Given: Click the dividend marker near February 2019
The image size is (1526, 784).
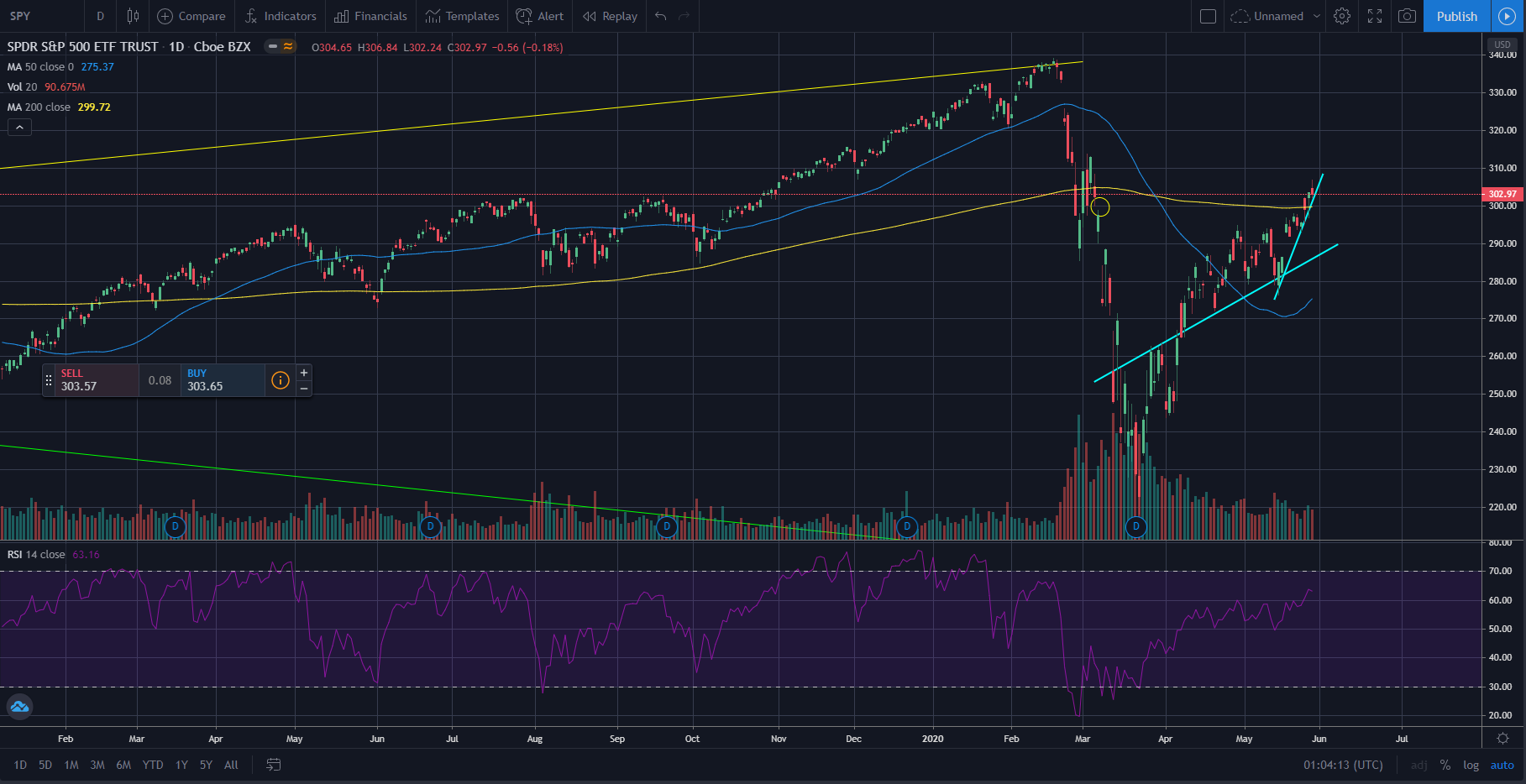Looking at the screenshot, I should coord(175,526).
